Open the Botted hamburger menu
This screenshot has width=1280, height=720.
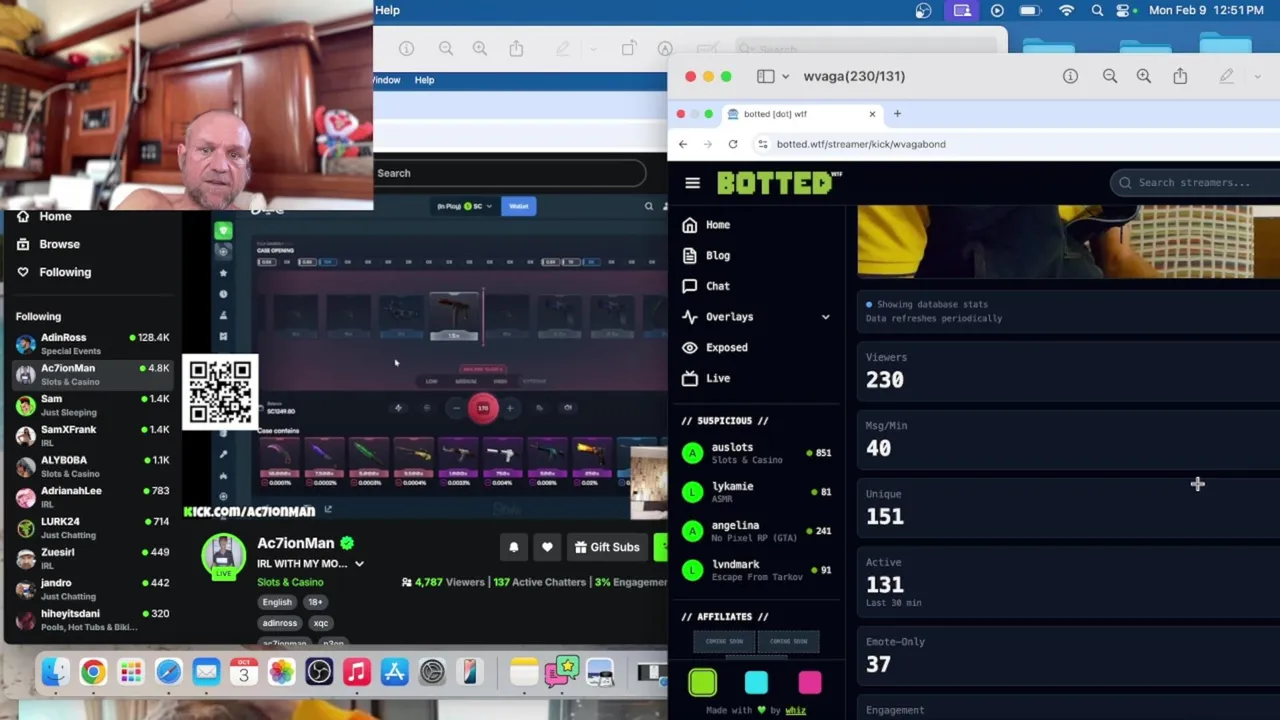(x=692, y=183)
